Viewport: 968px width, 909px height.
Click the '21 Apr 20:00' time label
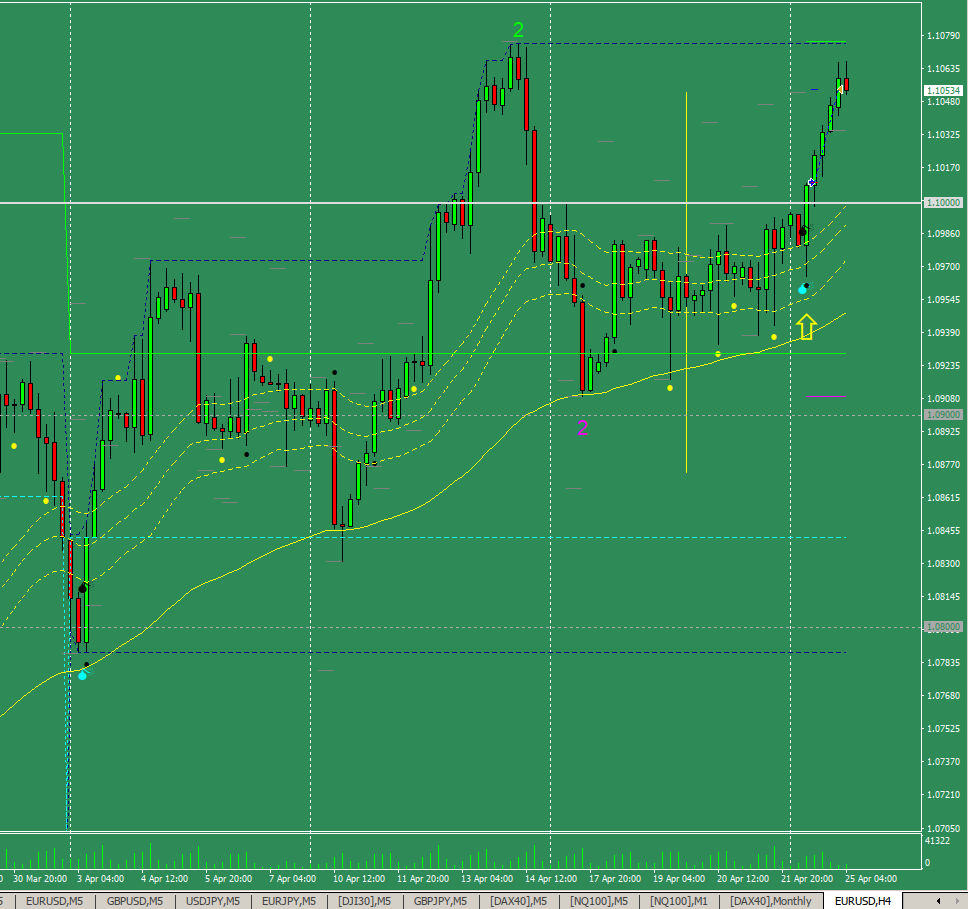(x=807, y=878)
